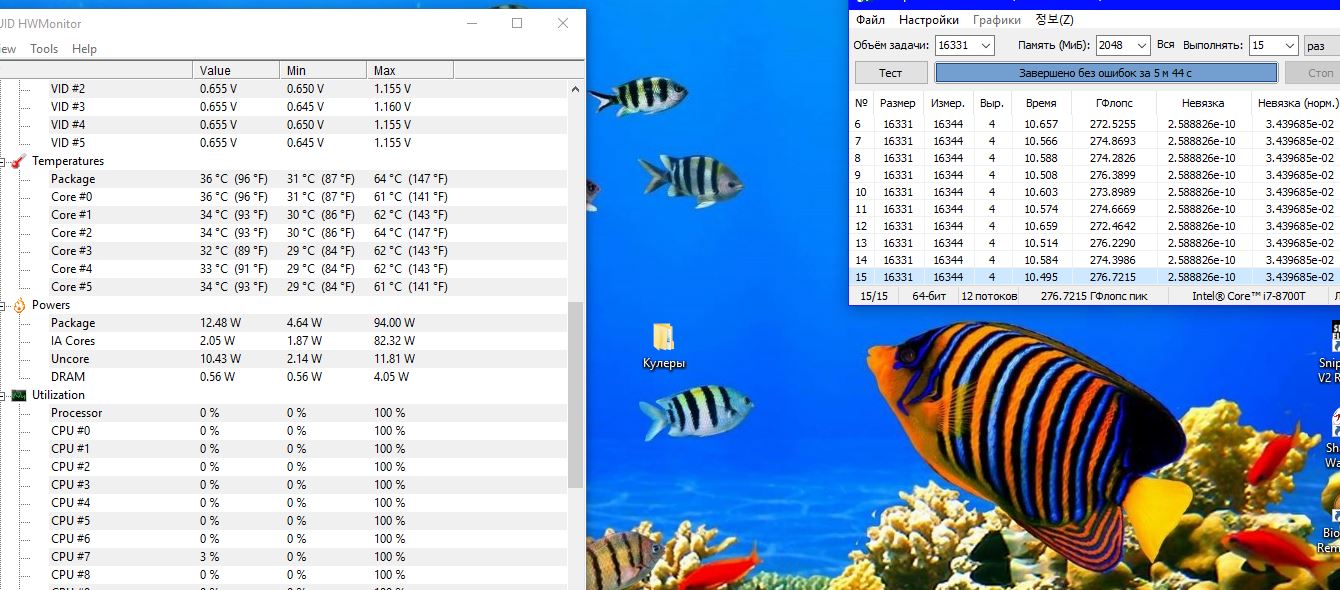
Task: Click the 15/15 status bar entry
Action: click(874, 296)
